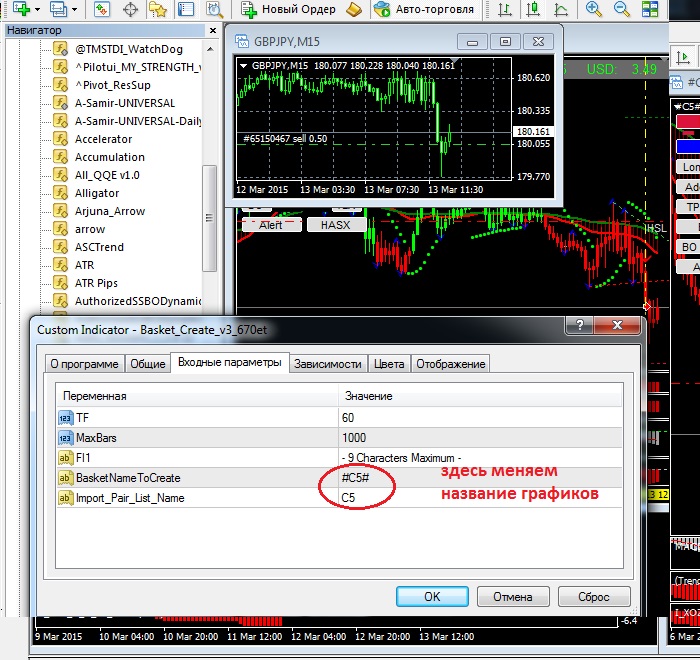Open the Profiles dropdown arrow
Viewport: 700px width, 660px height.
coord(75,9)
